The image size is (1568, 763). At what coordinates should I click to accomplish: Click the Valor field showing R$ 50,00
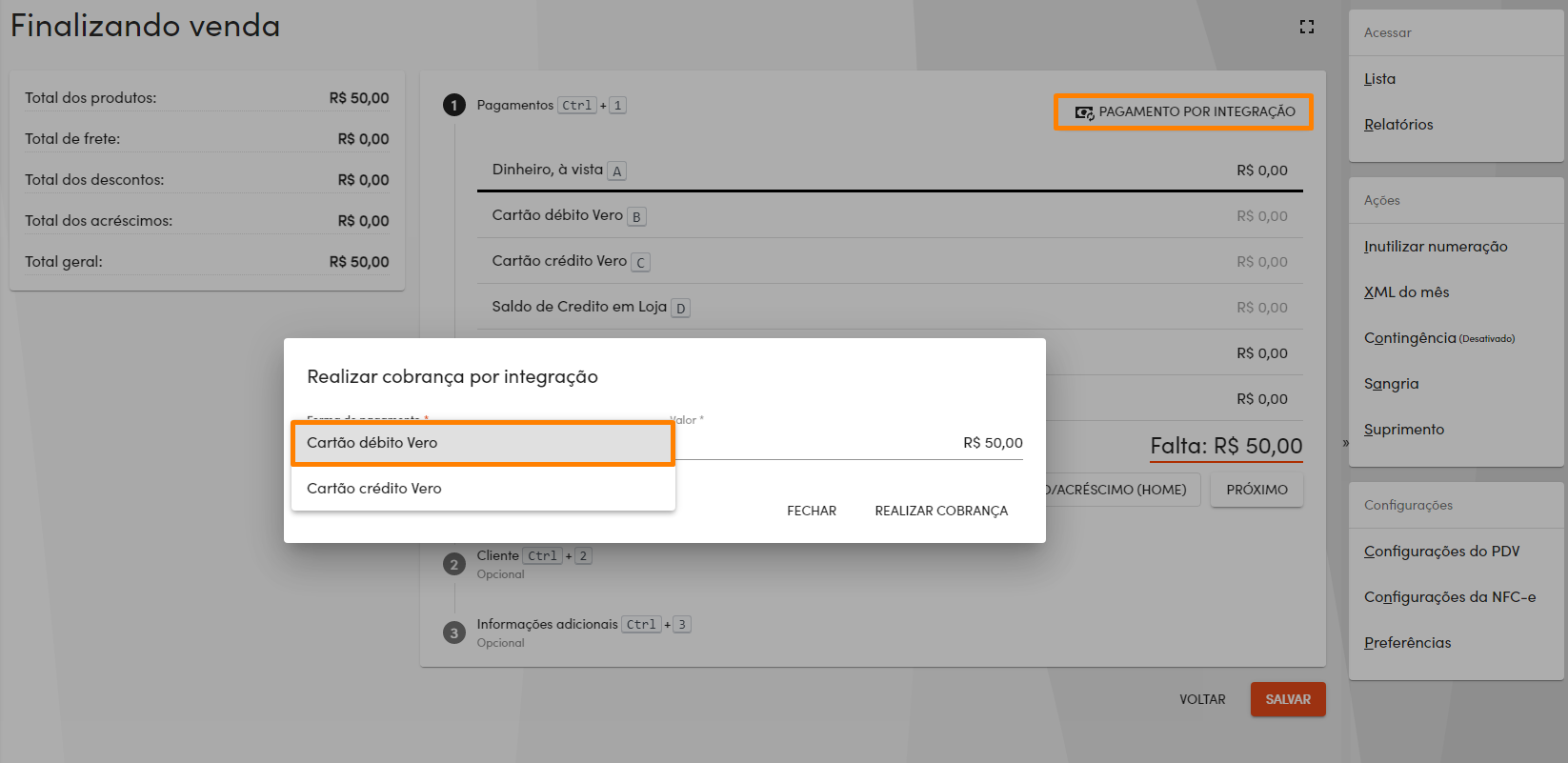pos(847,443)
